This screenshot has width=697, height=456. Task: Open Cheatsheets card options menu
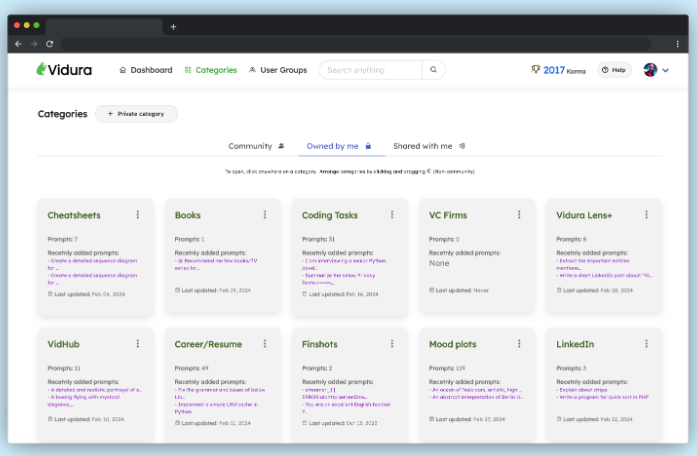click(x=138, y=215)
